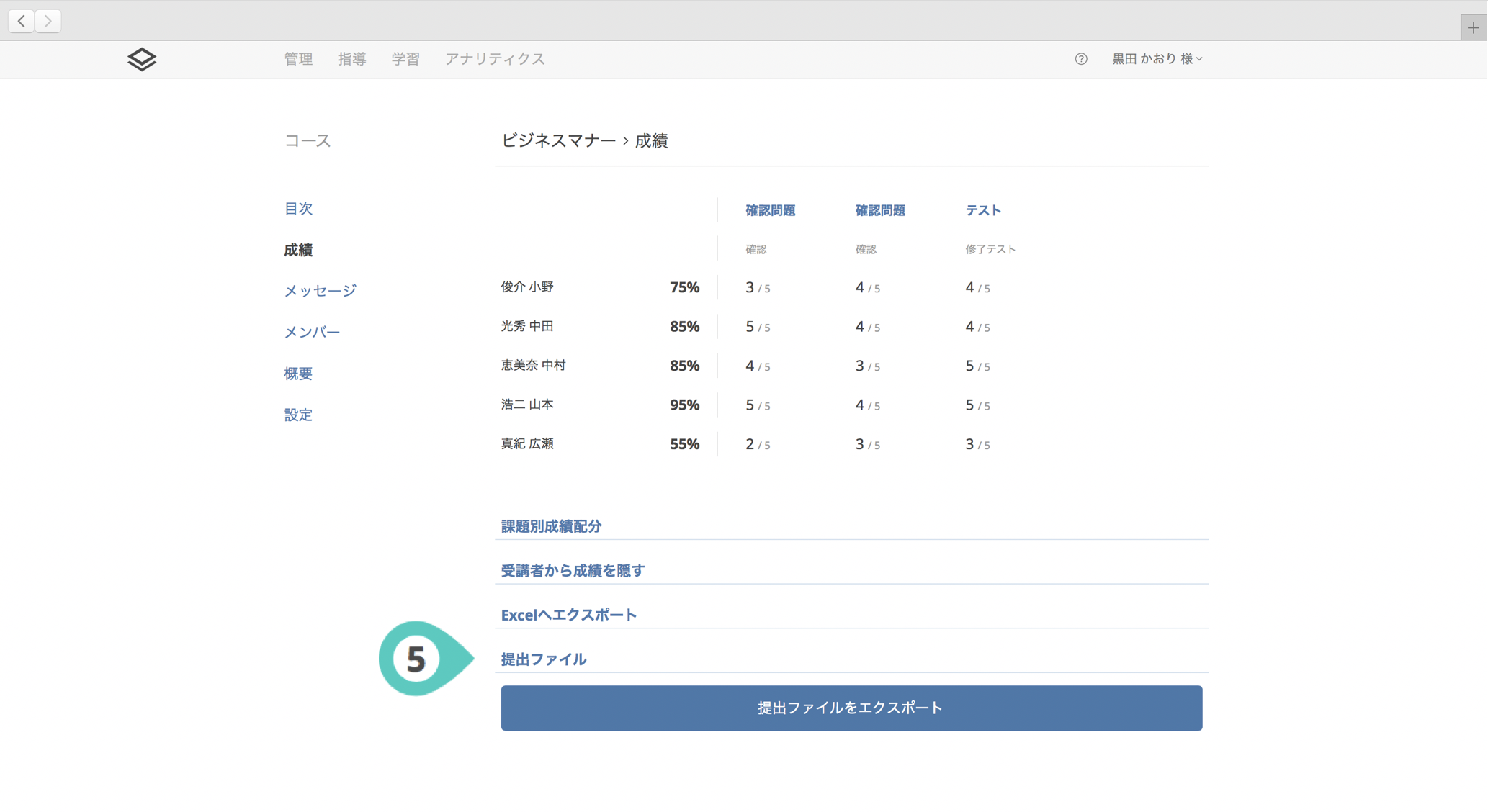Open the アナリティクス menu
1488x812 pixels.
pyautogui.click(x=494, y=59)
